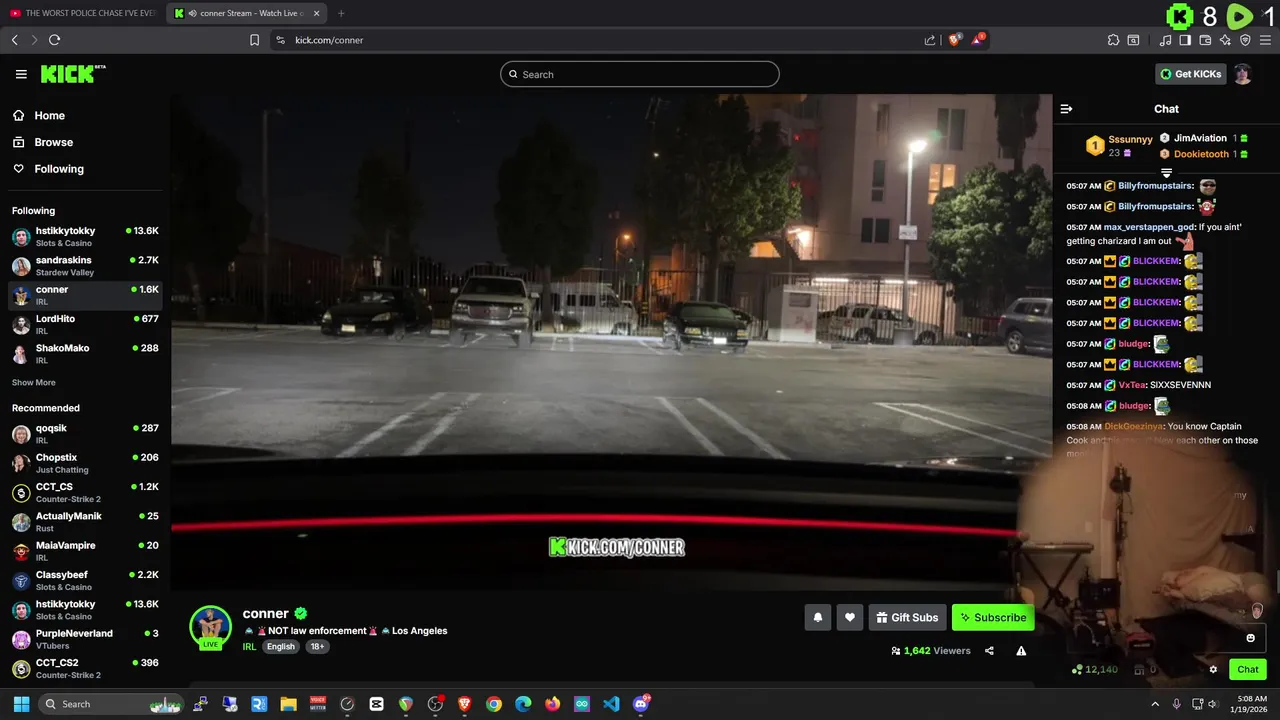Click the share icon next to Viewers
1280x720 pixels.
coord(989,651)
